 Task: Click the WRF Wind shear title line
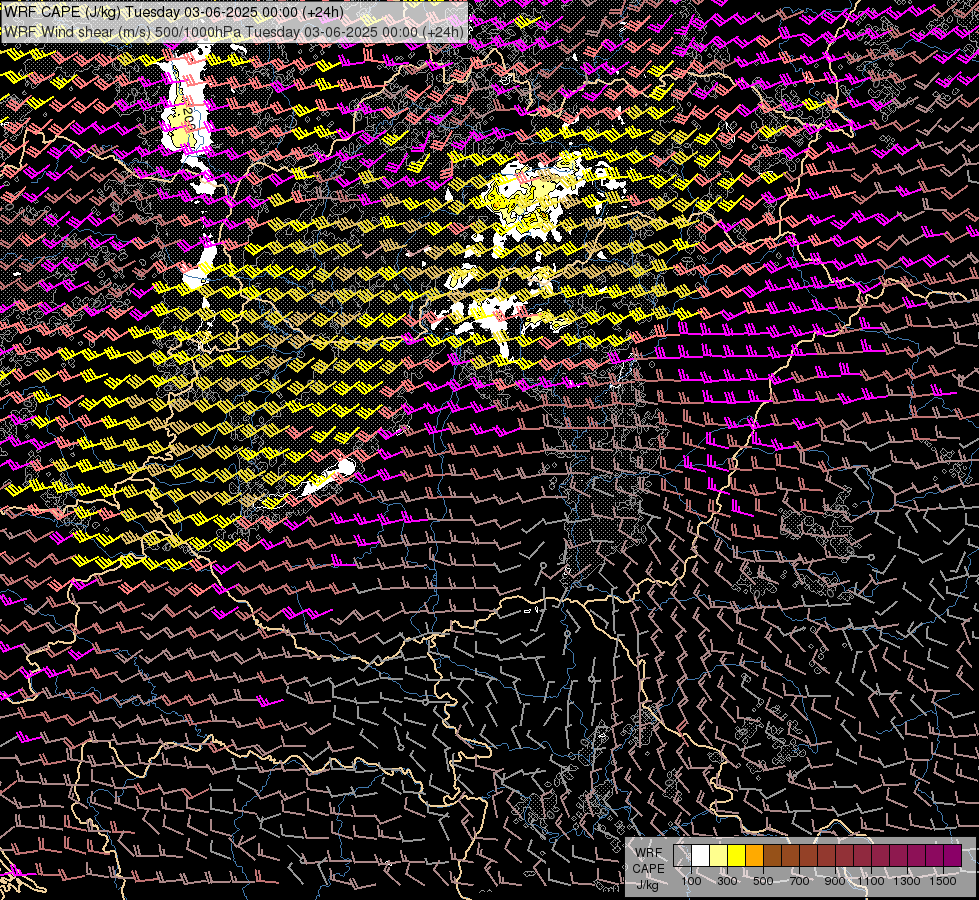click(234, 32)
